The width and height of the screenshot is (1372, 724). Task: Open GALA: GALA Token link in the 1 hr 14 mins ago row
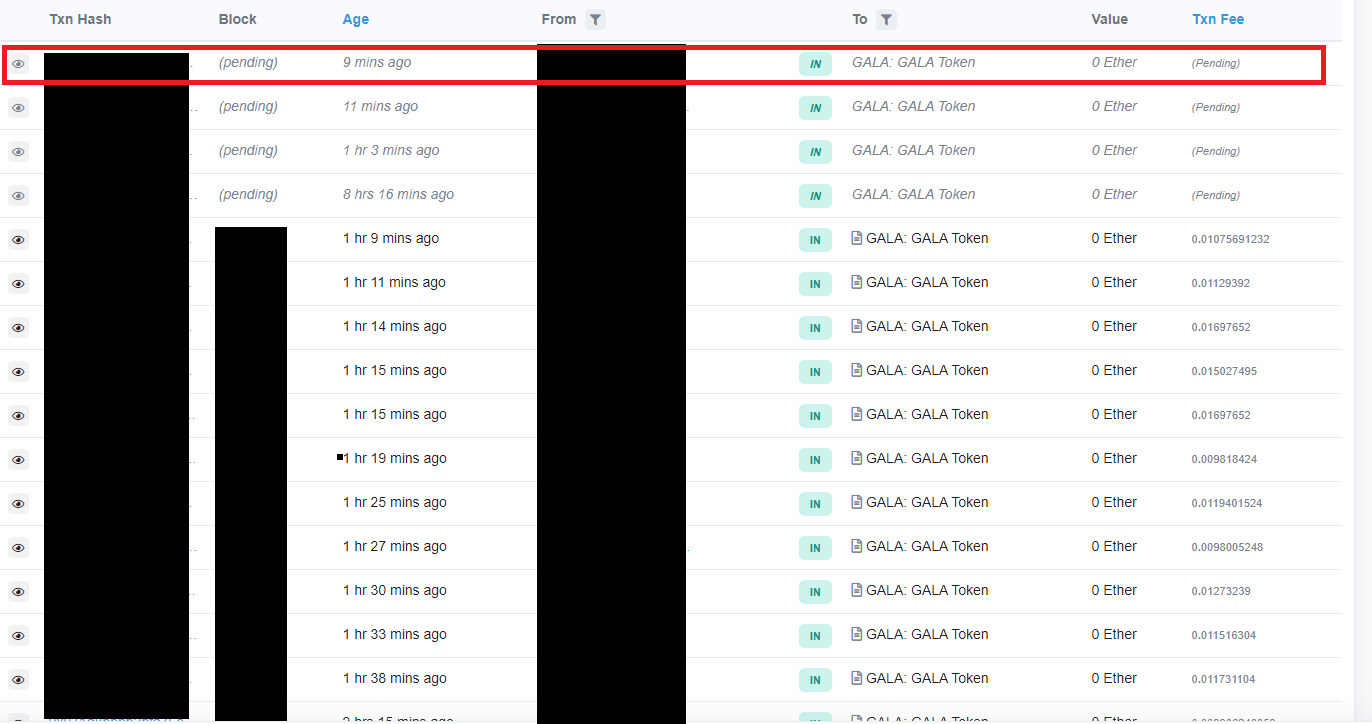click(927, 326)
